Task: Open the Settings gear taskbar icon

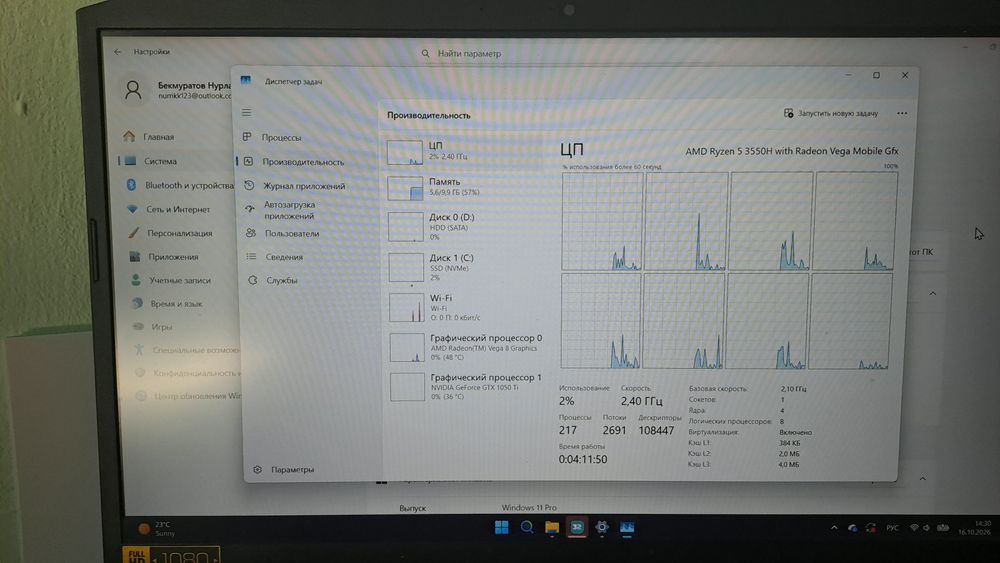Action: point(601,527)
